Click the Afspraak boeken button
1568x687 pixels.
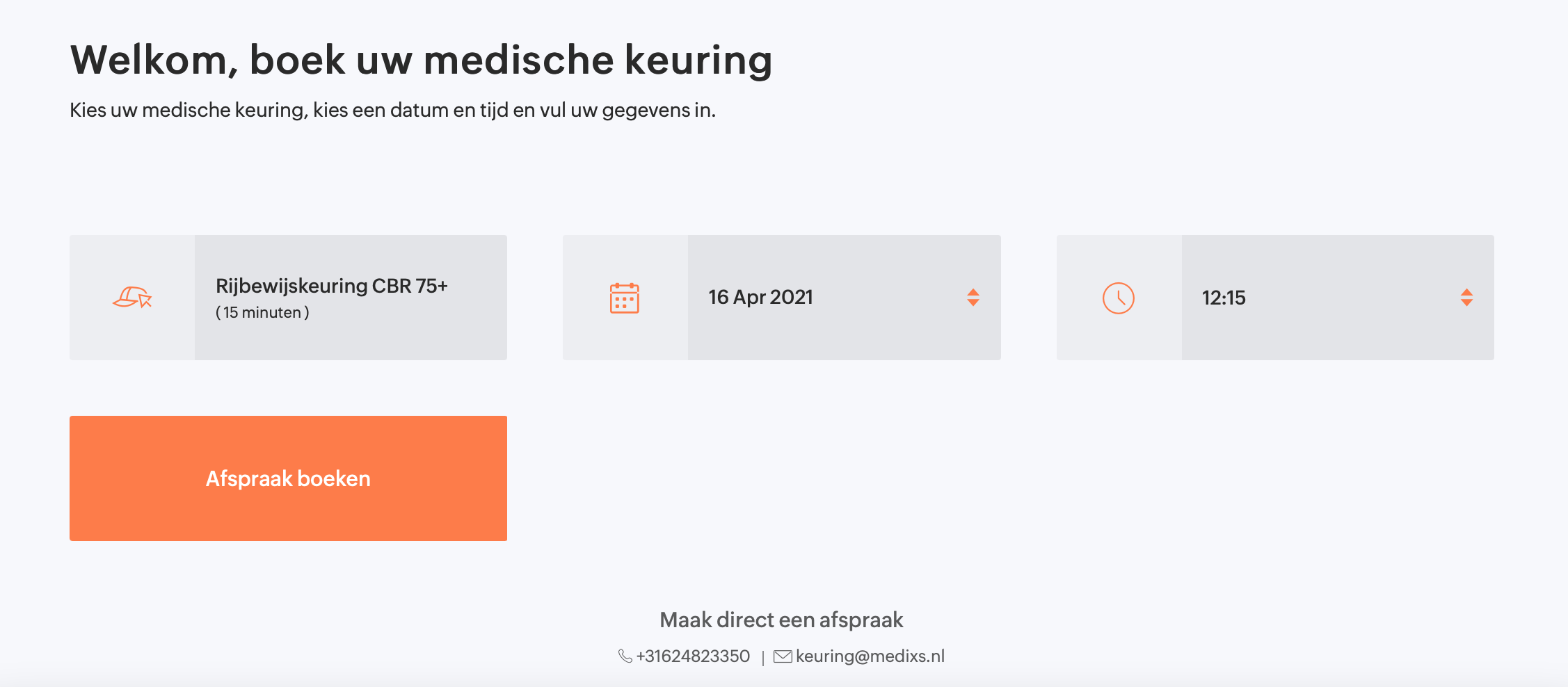pyautogui.click(x=288, y=478)
